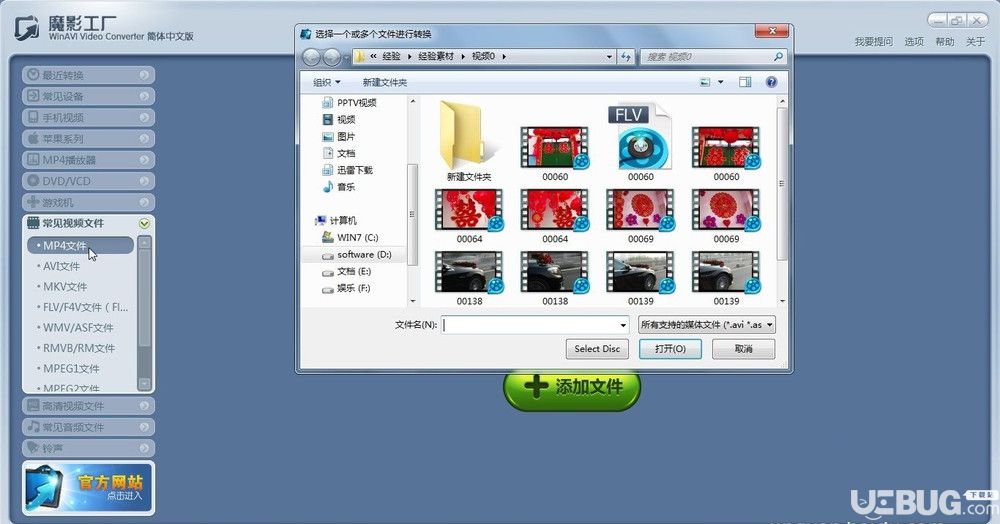Screen dimensions: 1000x524
Task: Click the 取消 button
Action: [x=744, y=349]
